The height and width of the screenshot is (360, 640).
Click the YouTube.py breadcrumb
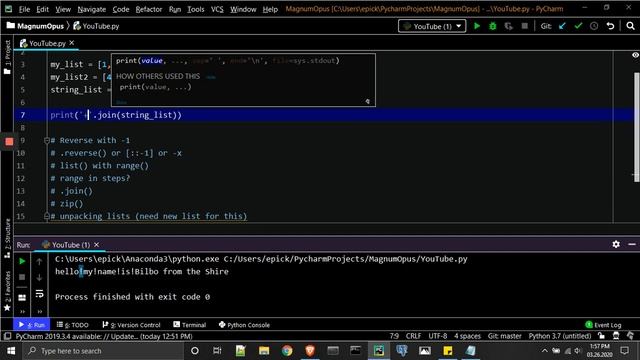tap(96, 26)
